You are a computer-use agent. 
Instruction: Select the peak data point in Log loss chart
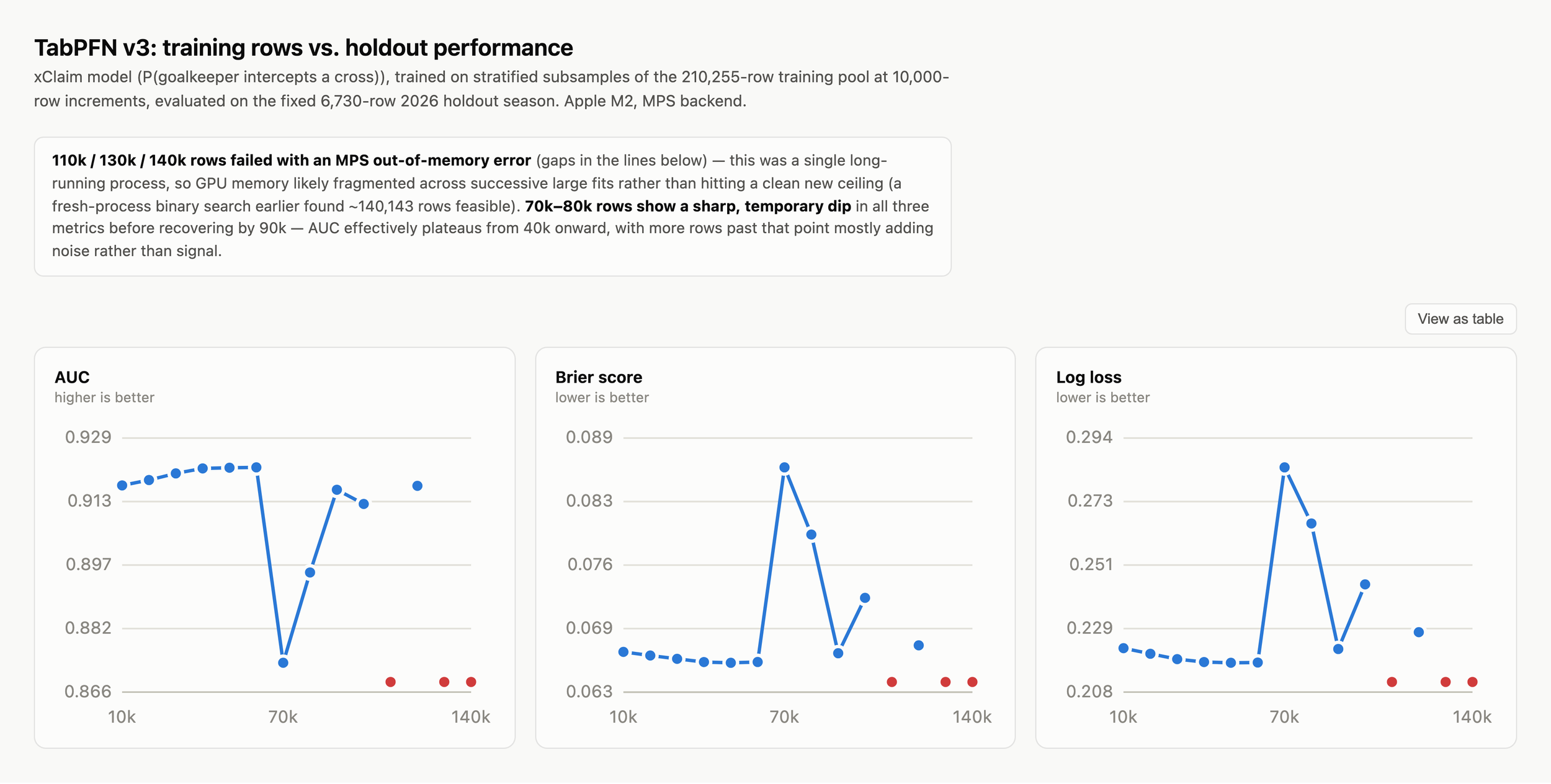[x=1284, y=467]
